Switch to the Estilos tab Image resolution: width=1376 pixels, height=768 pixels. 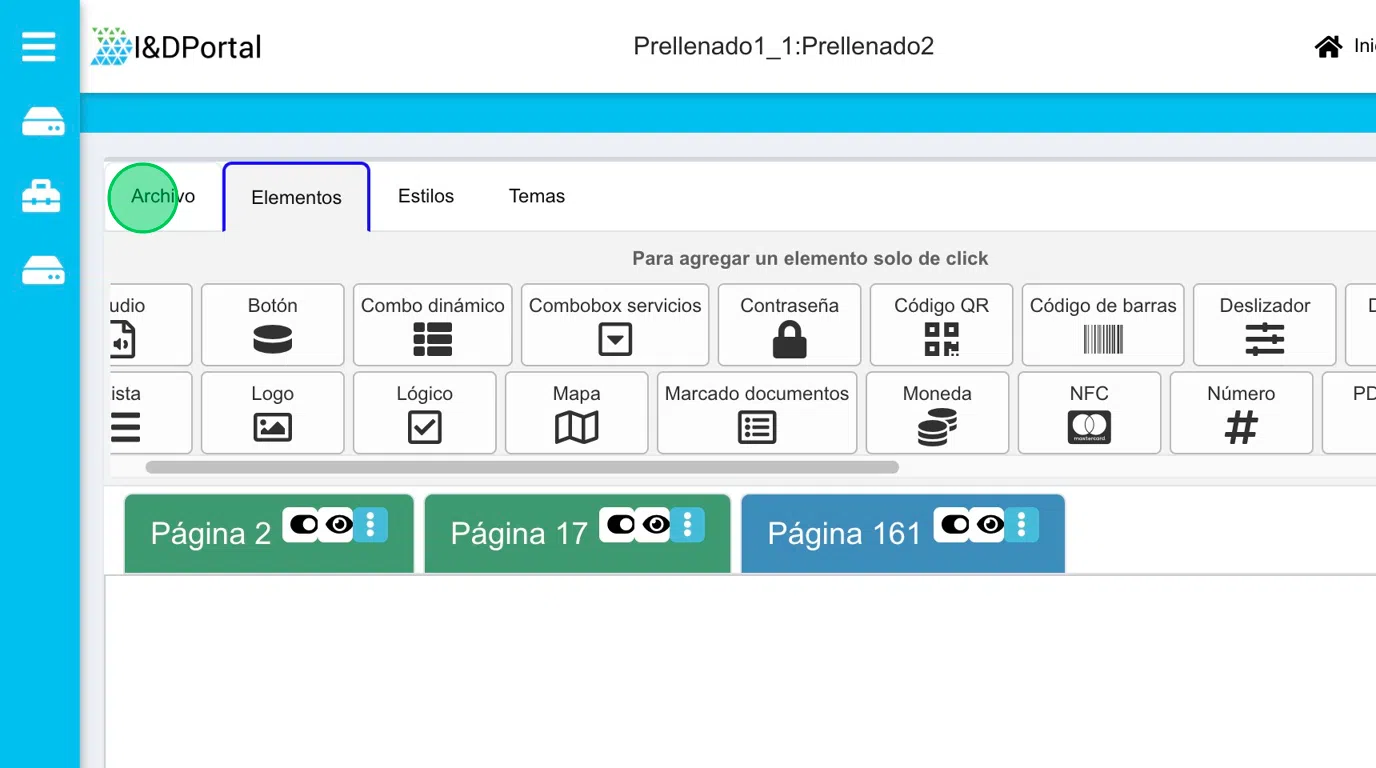click(x=426, y=197)
